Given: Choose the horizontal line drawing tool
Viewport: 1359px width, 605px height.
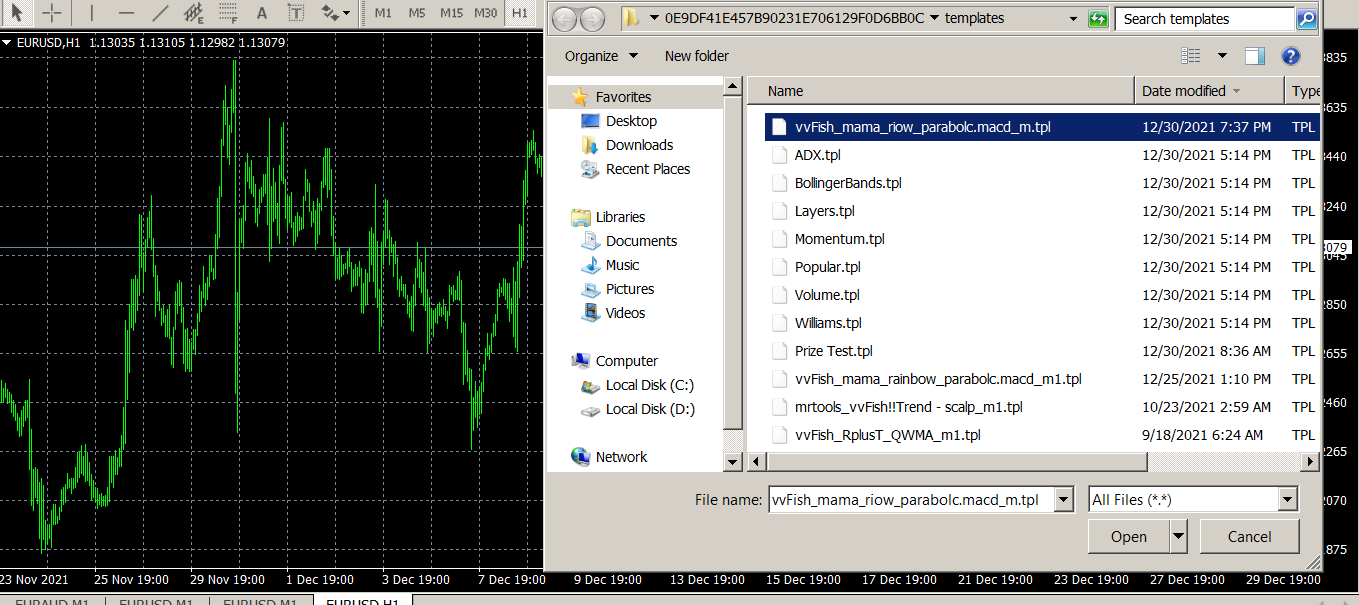Looking at the screenshot, I should (x=126, y=13).
